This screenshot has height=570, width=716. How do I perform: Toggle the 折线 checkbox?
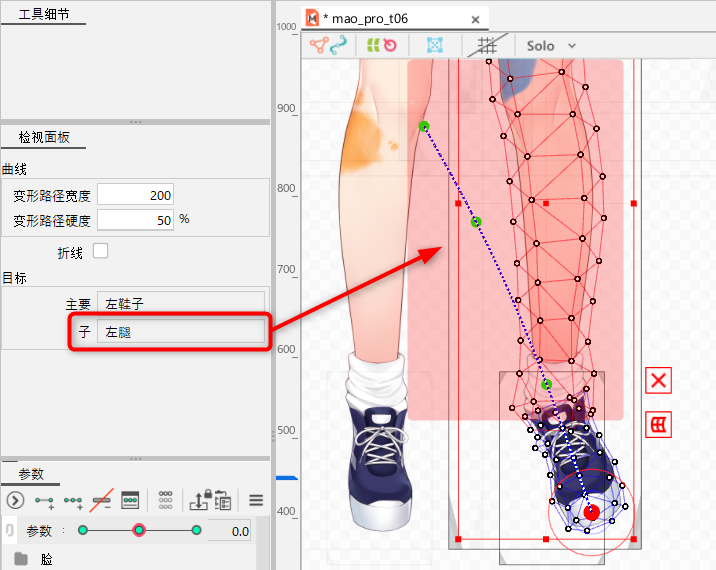coord(100,251)
